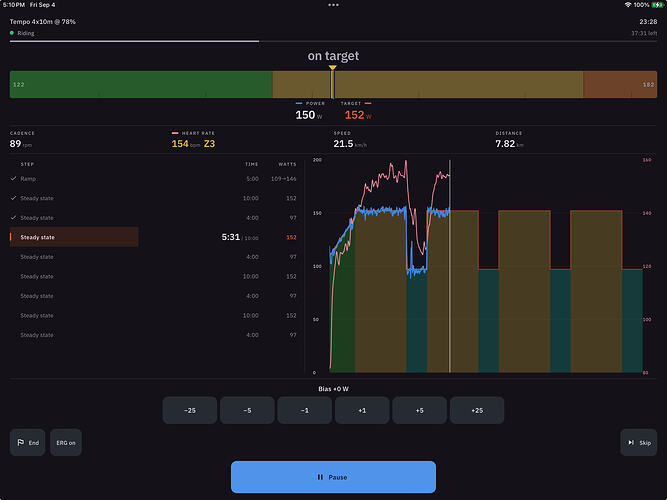Click the current step timer '5:31'
Image resolution: width=667 pixels, height=500 pixels.
click(x=231, y=237)
